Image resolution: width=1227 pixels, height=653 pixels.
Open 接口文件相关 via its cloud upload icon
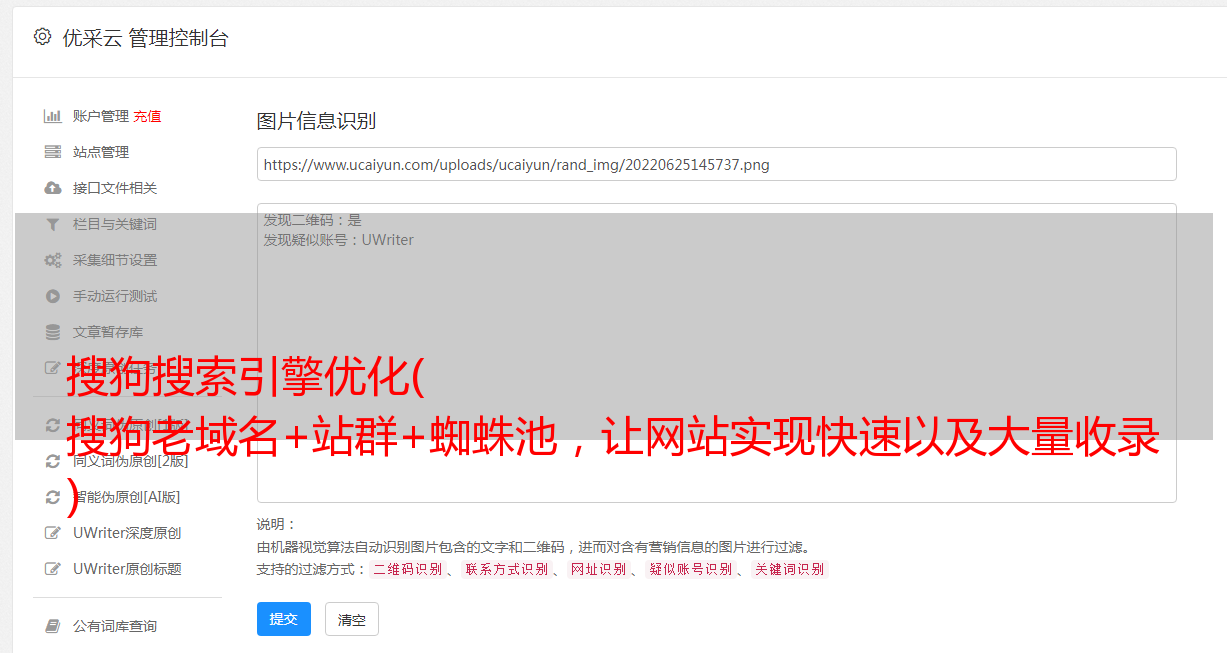click(53, 188)
